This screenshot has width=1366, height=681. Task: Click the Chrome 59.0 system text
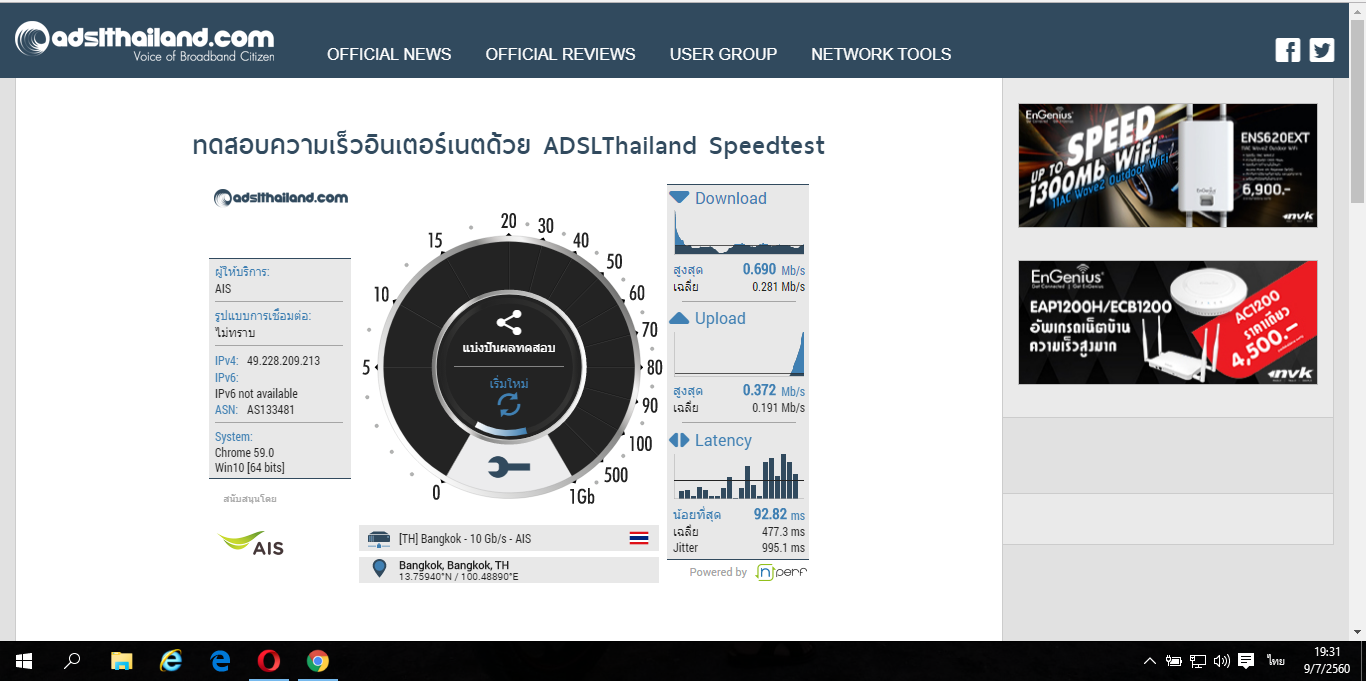click(244, 453)
